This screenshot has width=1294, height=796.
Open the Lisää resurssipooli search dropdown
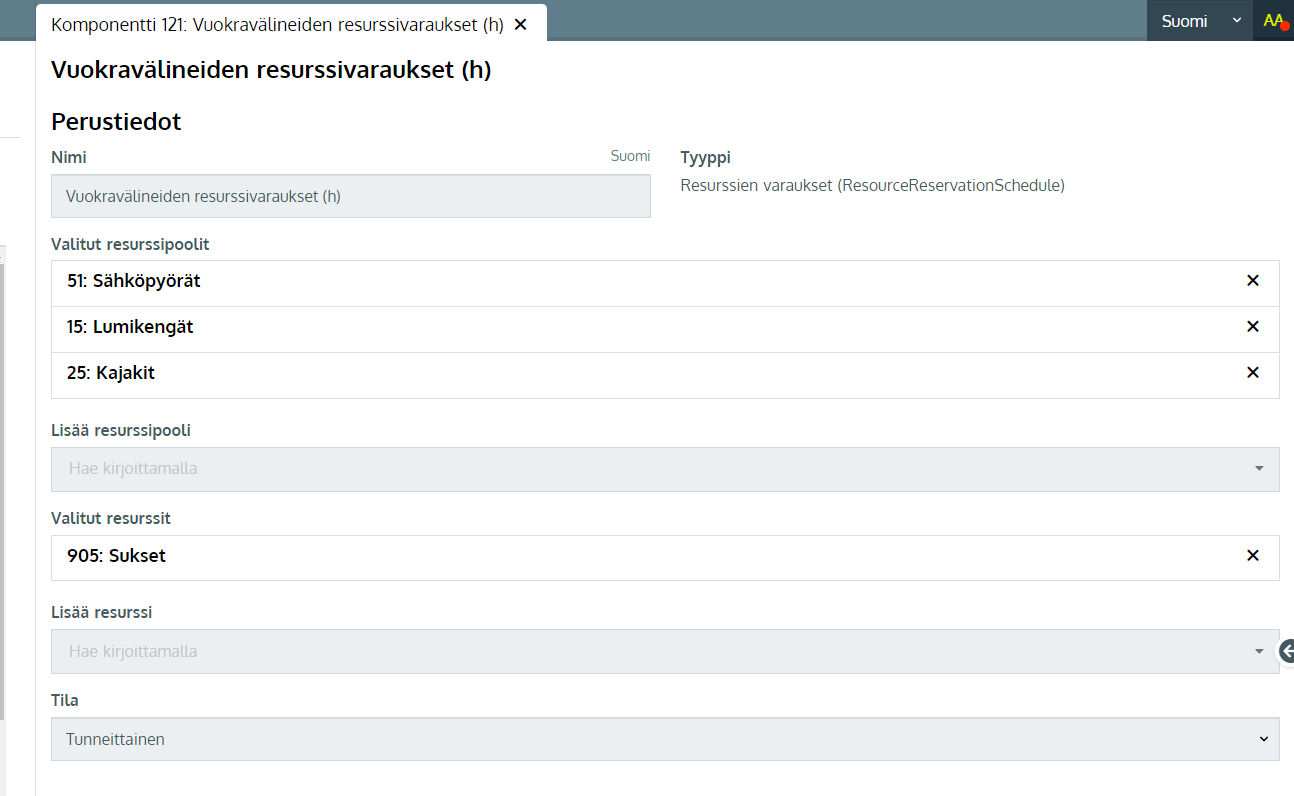click(x=665, y=469)
